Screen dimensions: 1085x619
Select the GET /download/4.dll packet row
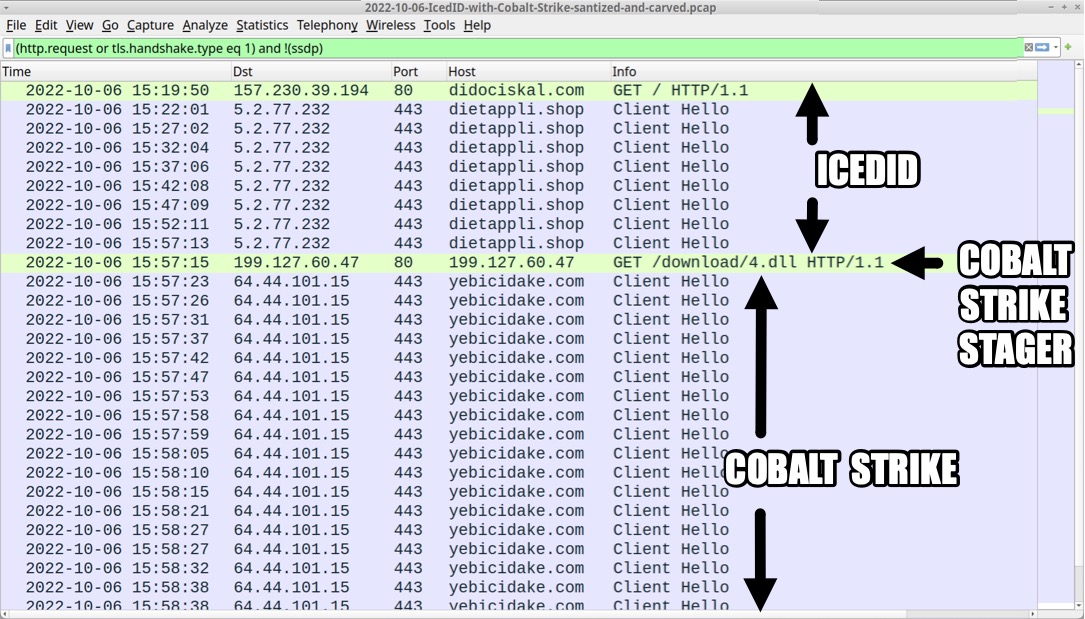[518, 263]
